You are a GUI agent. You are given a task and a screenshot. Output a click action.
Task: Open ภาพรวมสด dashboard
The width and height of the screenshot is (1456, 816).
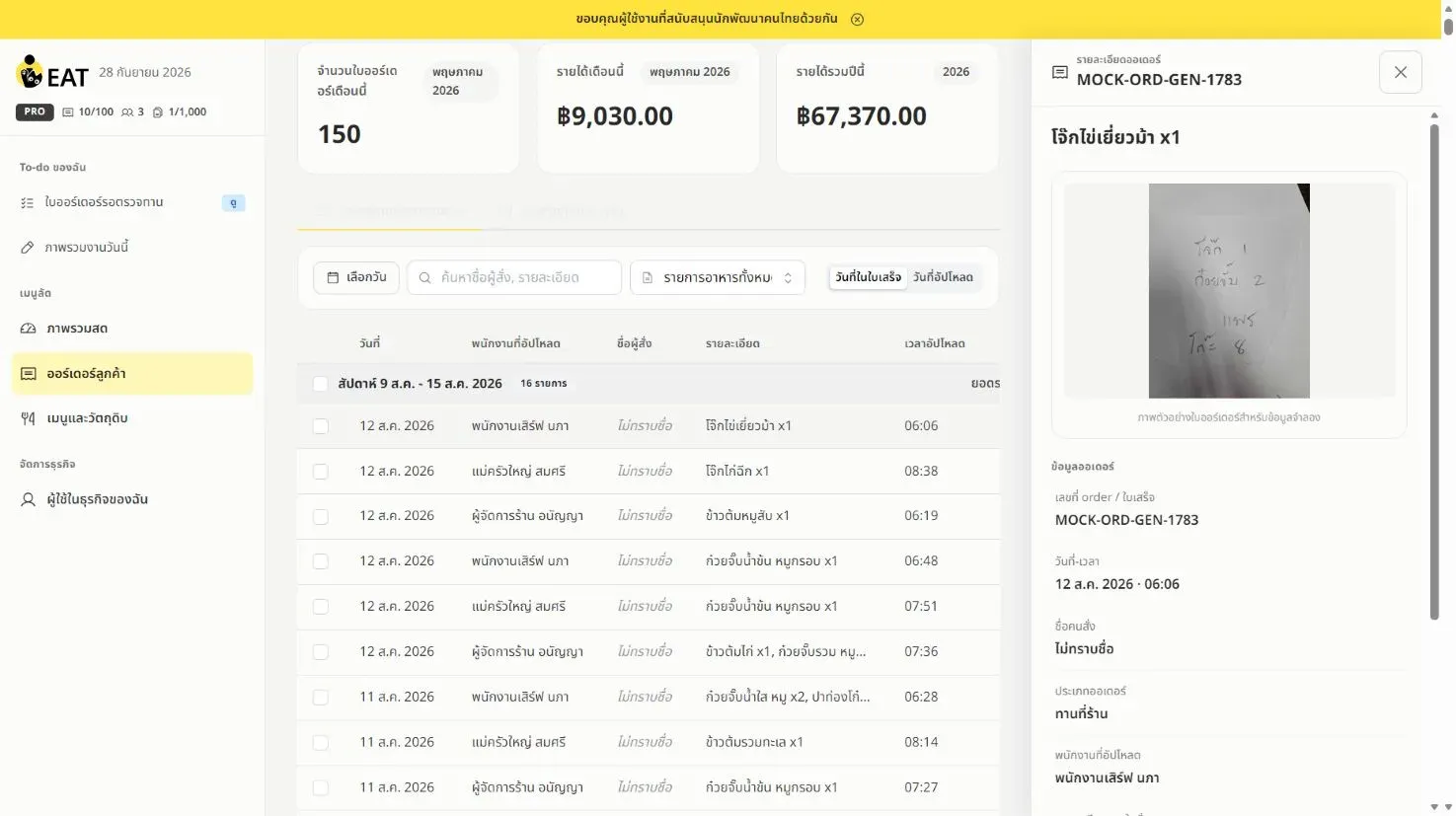coord(132,329)
